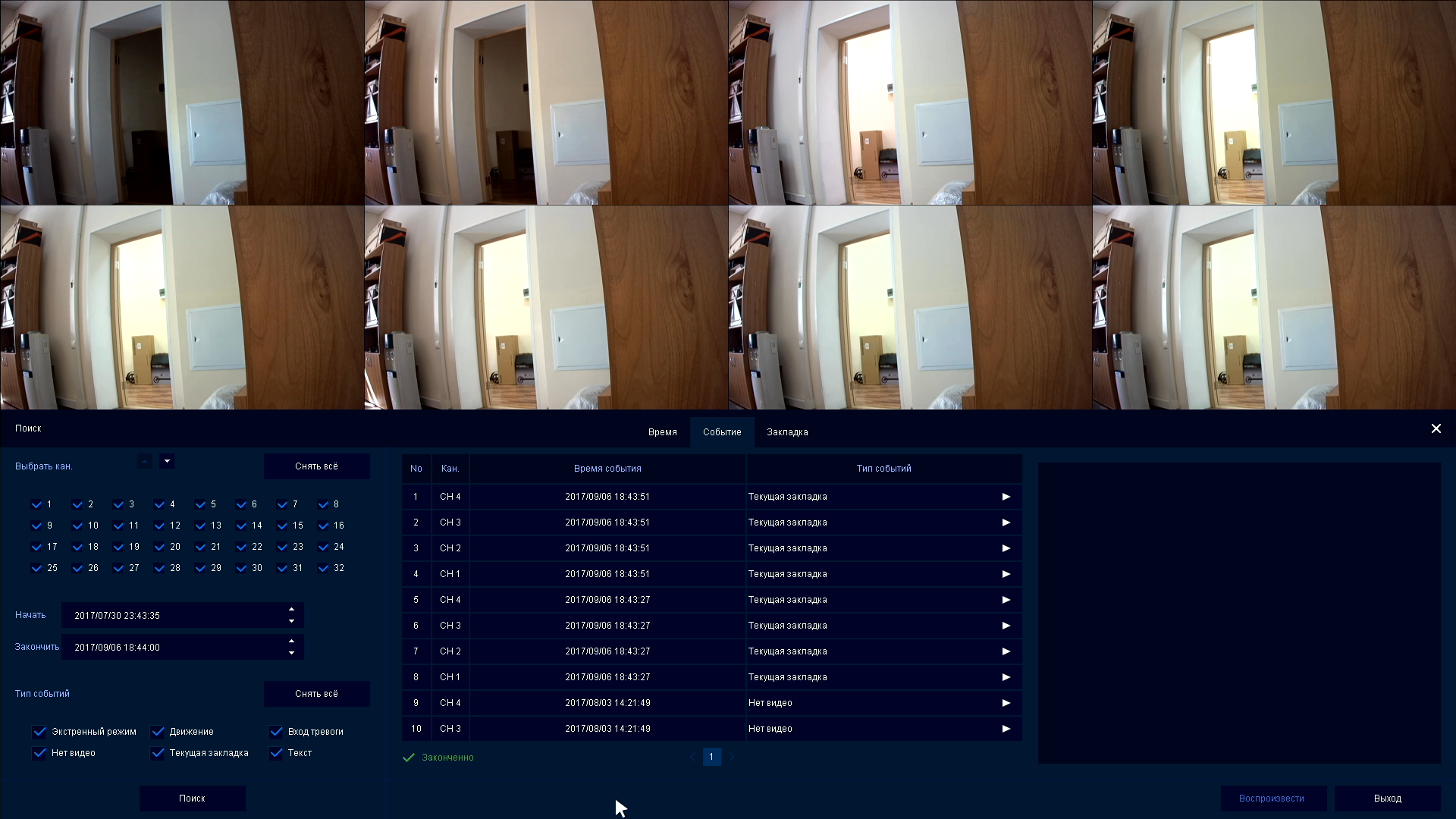
Task: Play event row 10 CH 3
Action: (x=1006, y=729)
